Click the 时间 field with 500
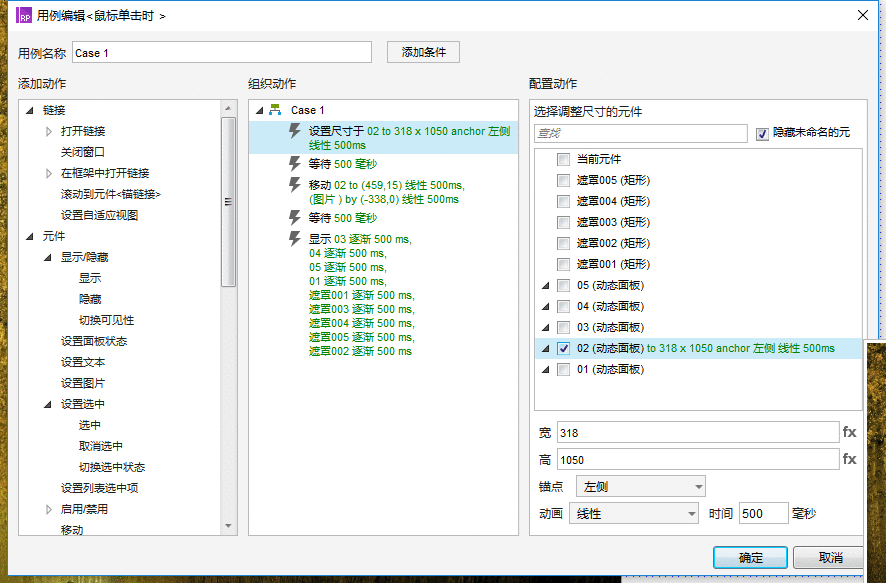 pyautogui.click(x=763, y=513)
